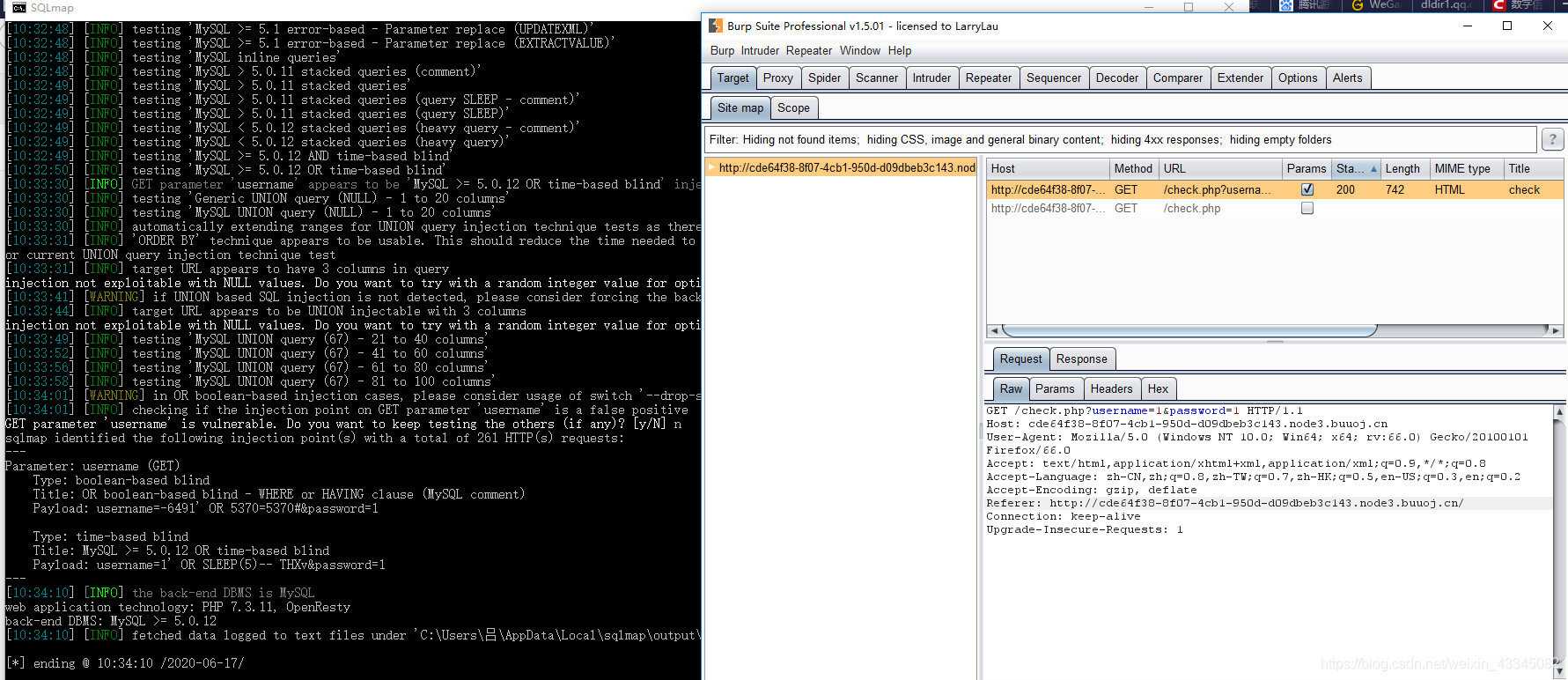This screenshot has width=1568, height=680.
Task: Switch to the Extender tab
Action: pos(1240,78)
